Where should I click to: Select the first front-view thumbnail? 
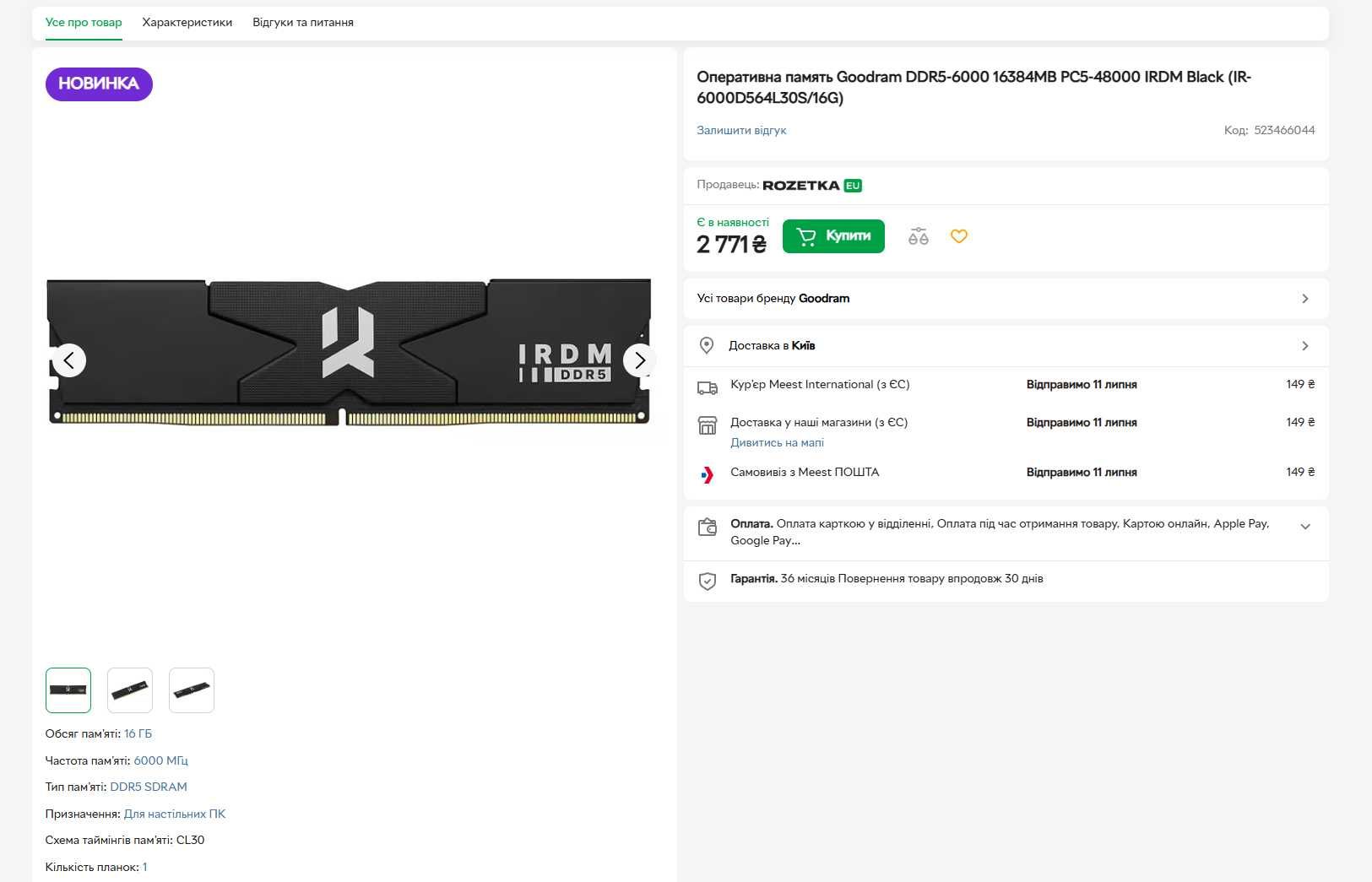[x=68, y=690]
